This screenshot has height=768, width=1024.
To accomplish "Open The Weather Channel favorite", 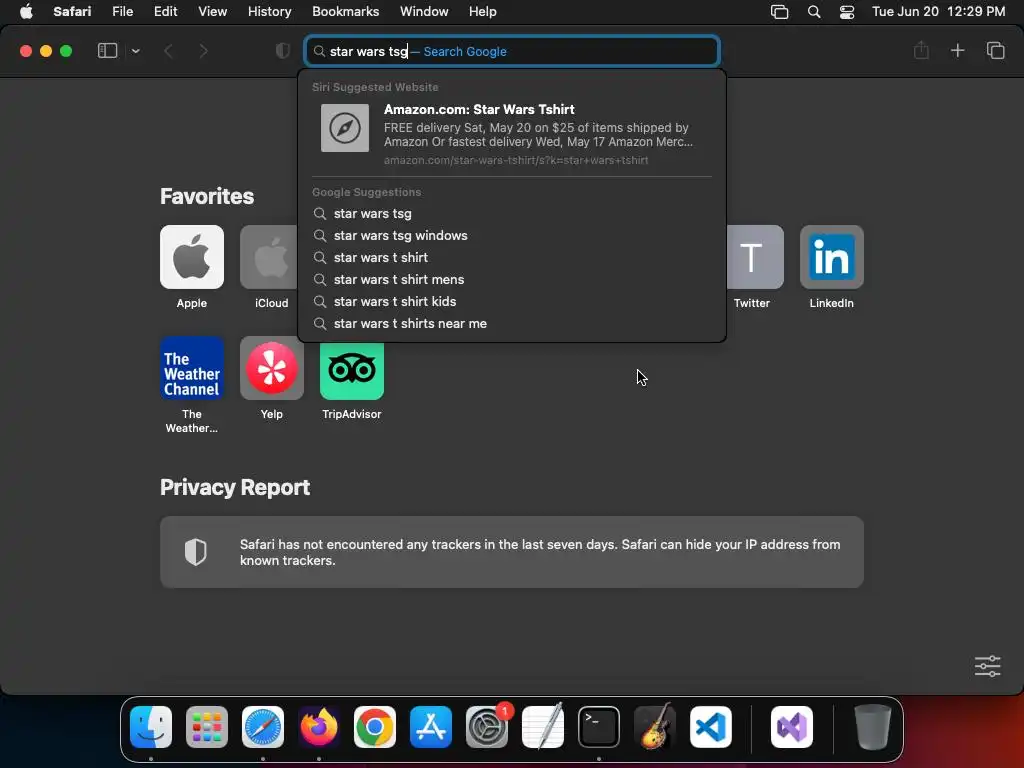I will tap(192, 368).
